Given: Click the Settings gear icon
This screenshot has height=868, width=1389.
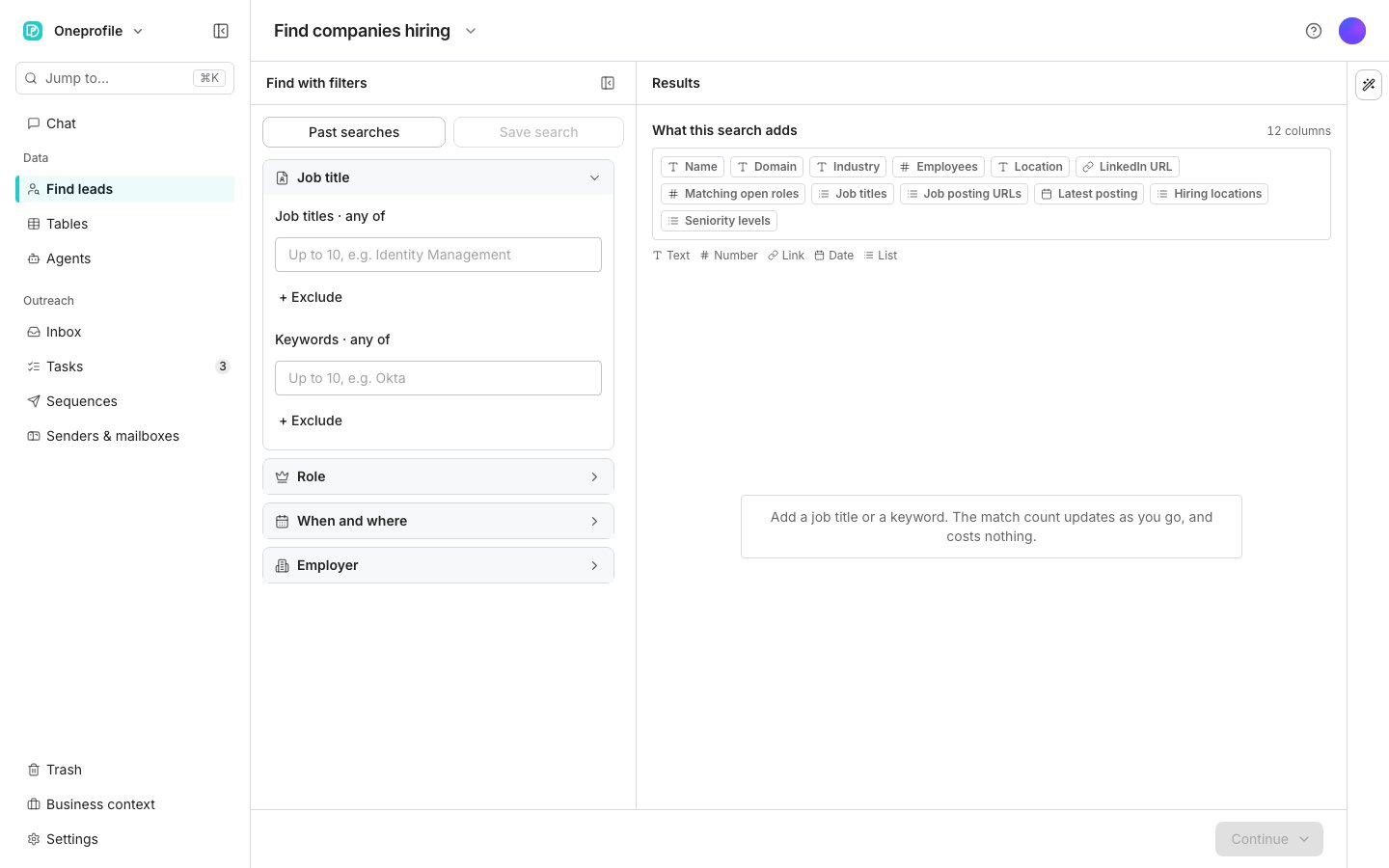Looking at the screenshot, I should (34, 839).
